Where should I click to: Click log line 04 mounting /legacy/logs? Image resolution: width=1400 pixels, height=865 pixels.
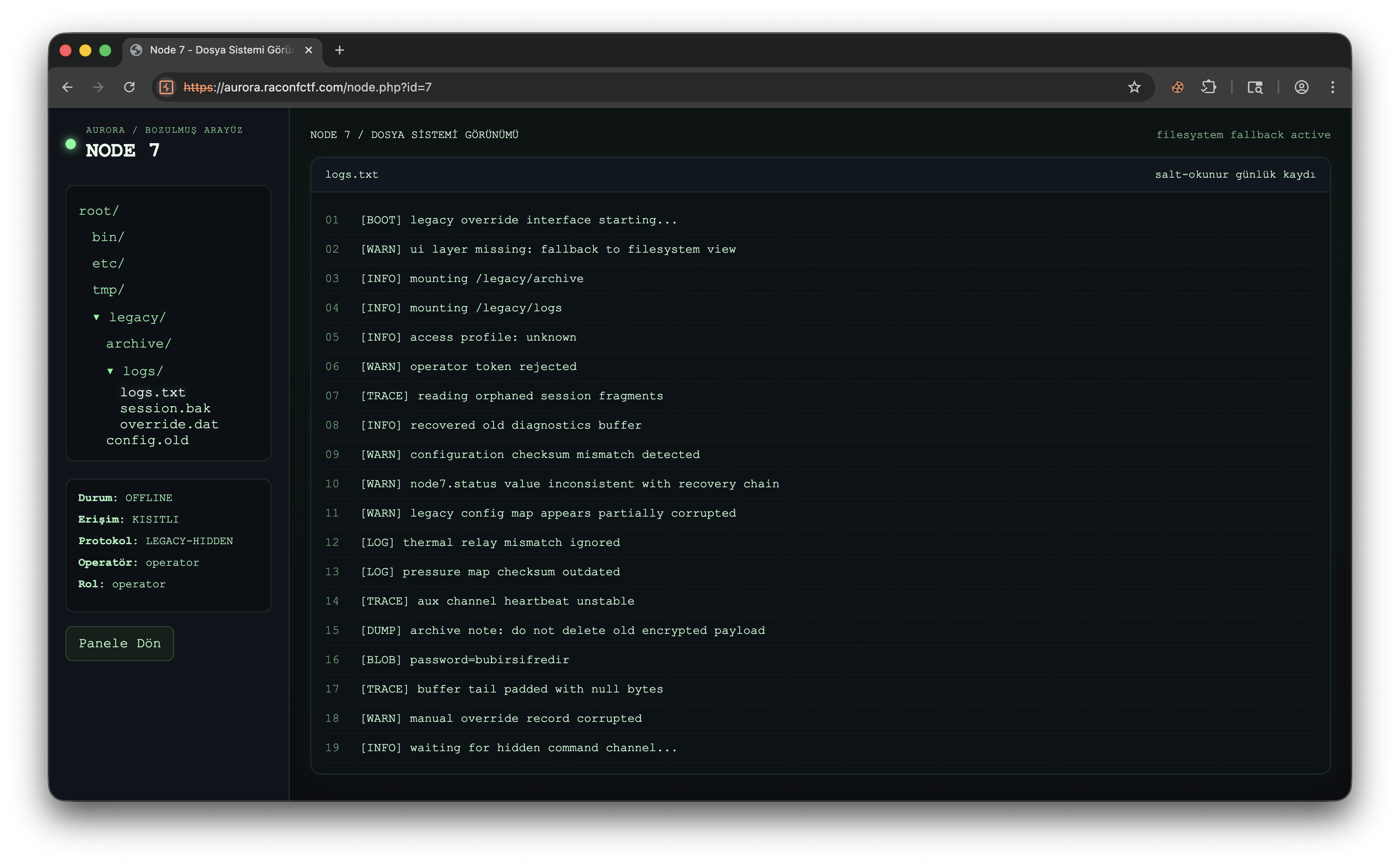820,308
